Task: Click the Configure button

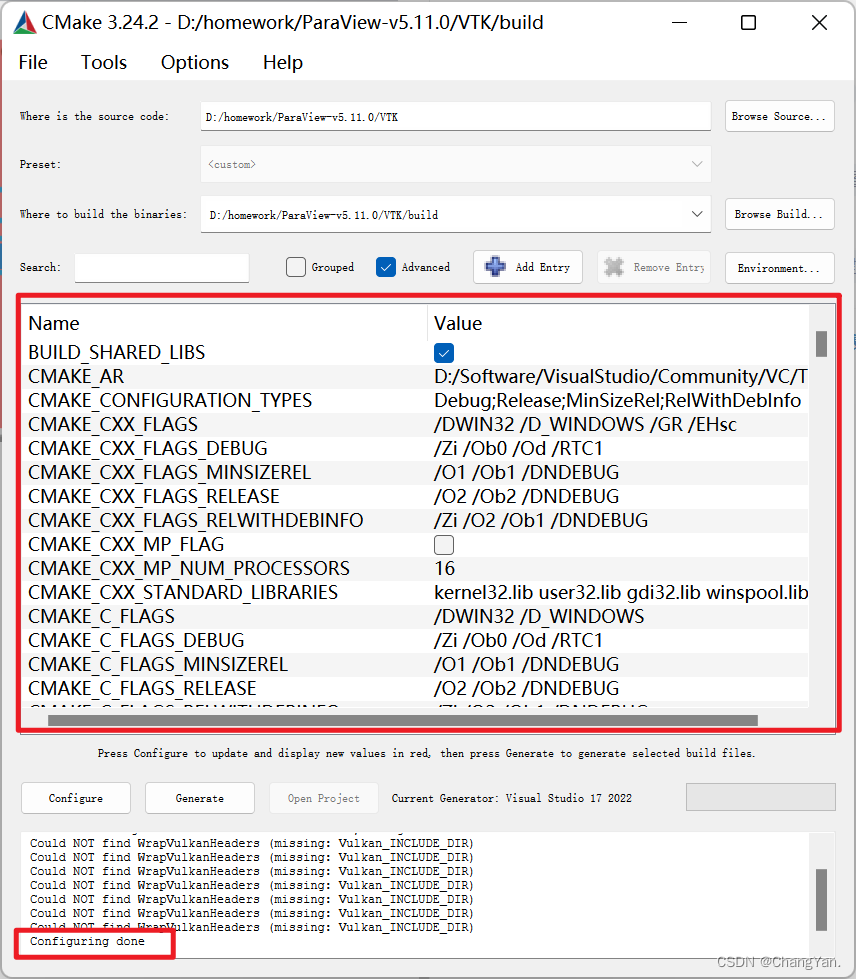Action: point(76,798)
